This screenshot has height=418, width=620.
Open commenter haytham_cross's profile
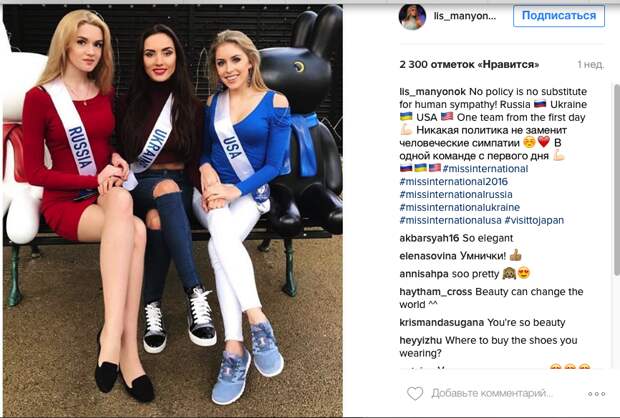click(x=436, y=292)
